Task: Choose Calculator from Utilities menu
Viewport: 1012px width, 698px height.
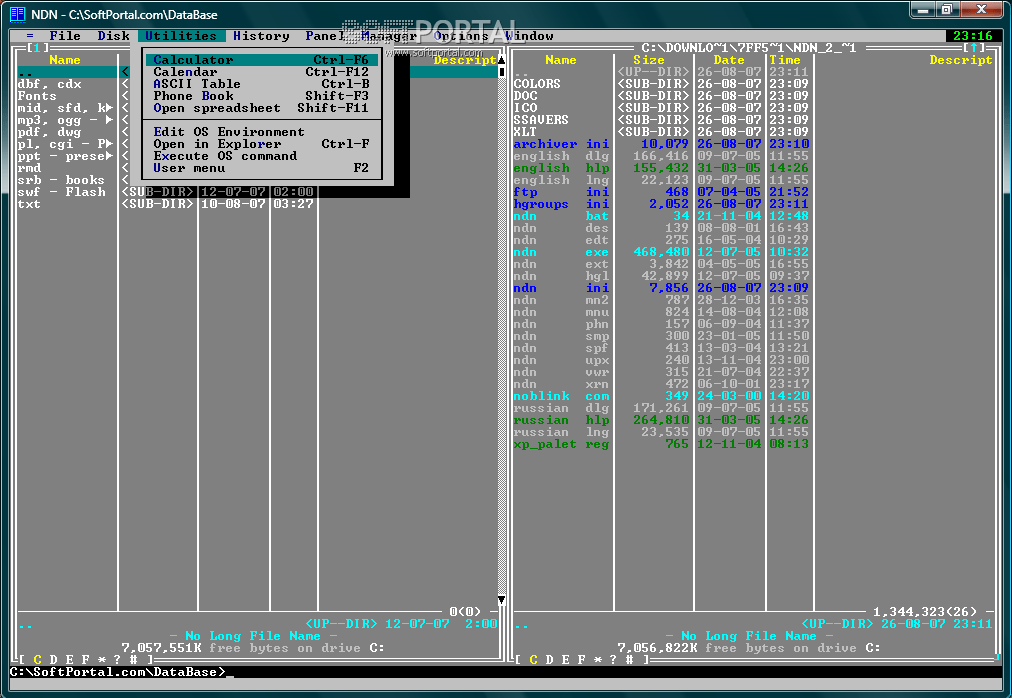Action: (x=261, y=60)
